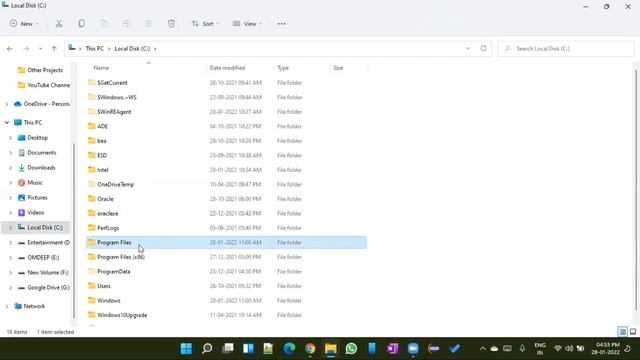The image size is (640, 360).
Task: Go forward with the right arrow
Action: 26,49
